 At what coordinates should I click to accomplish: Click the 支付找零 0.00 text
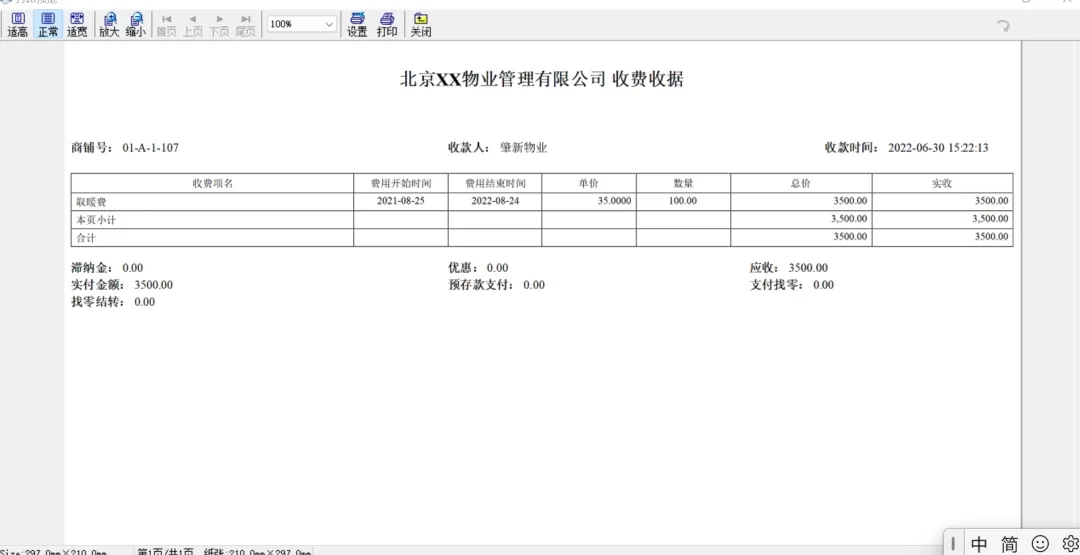point(792,284)
